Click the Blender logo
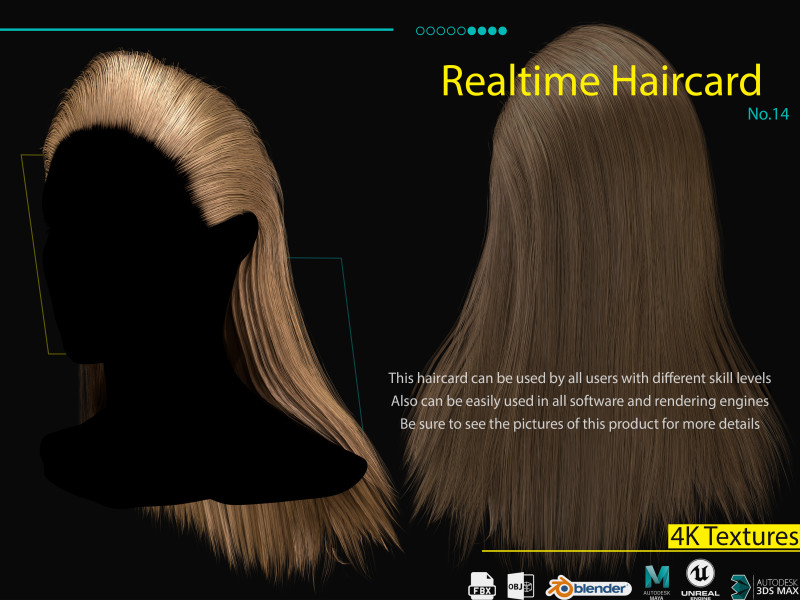Viewport: 800px width, 600px height. (x=588, y=588)
